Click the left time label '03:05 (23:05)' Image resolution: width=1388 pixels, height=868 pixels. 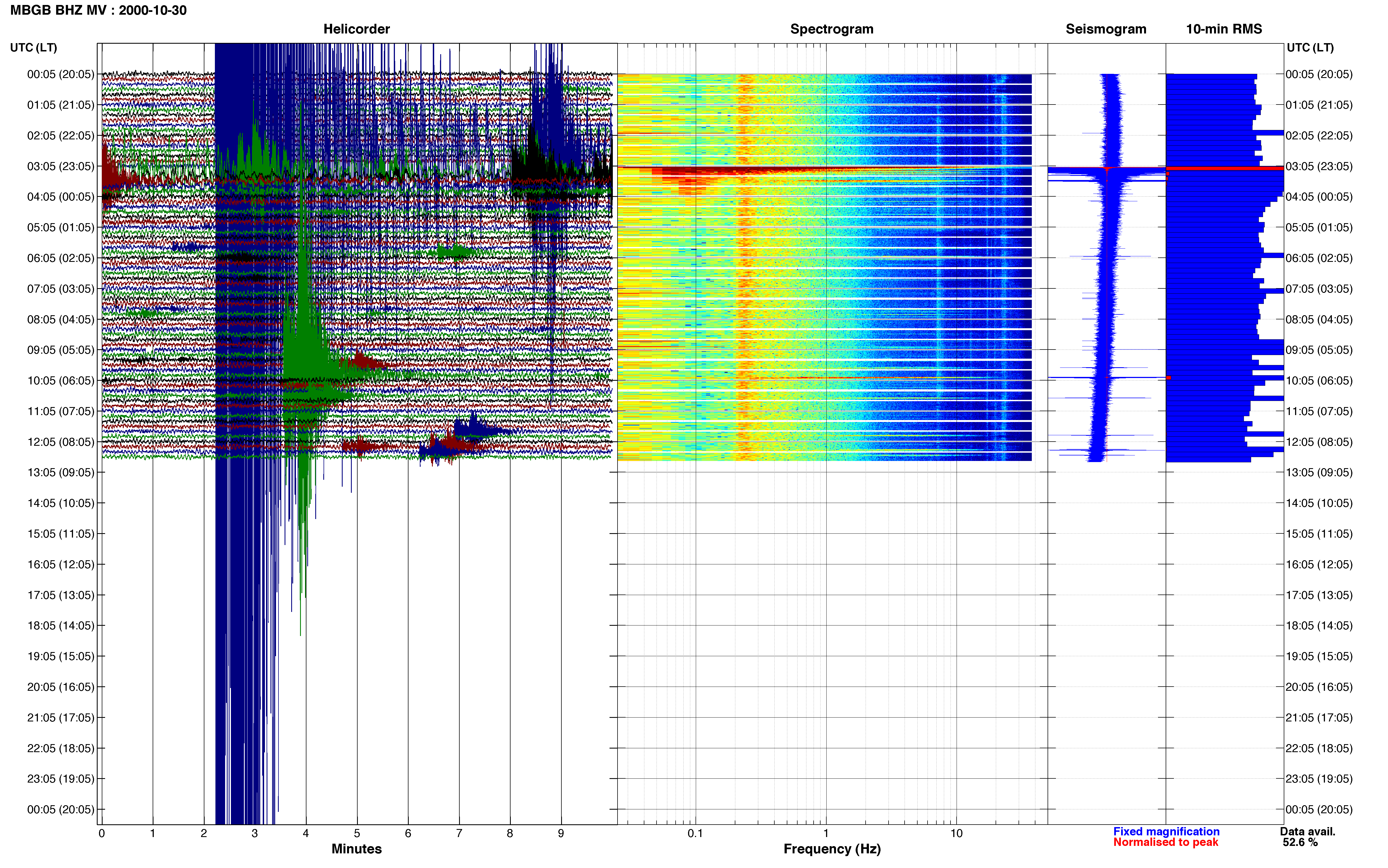point(60,166)
